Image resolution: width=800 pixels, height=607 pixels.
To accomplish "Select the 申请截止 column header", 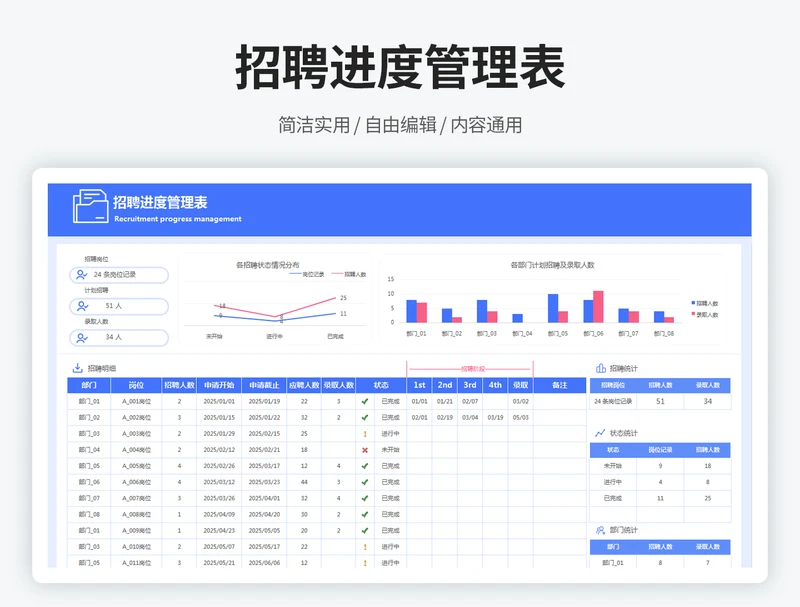I will tap(264, 385).
